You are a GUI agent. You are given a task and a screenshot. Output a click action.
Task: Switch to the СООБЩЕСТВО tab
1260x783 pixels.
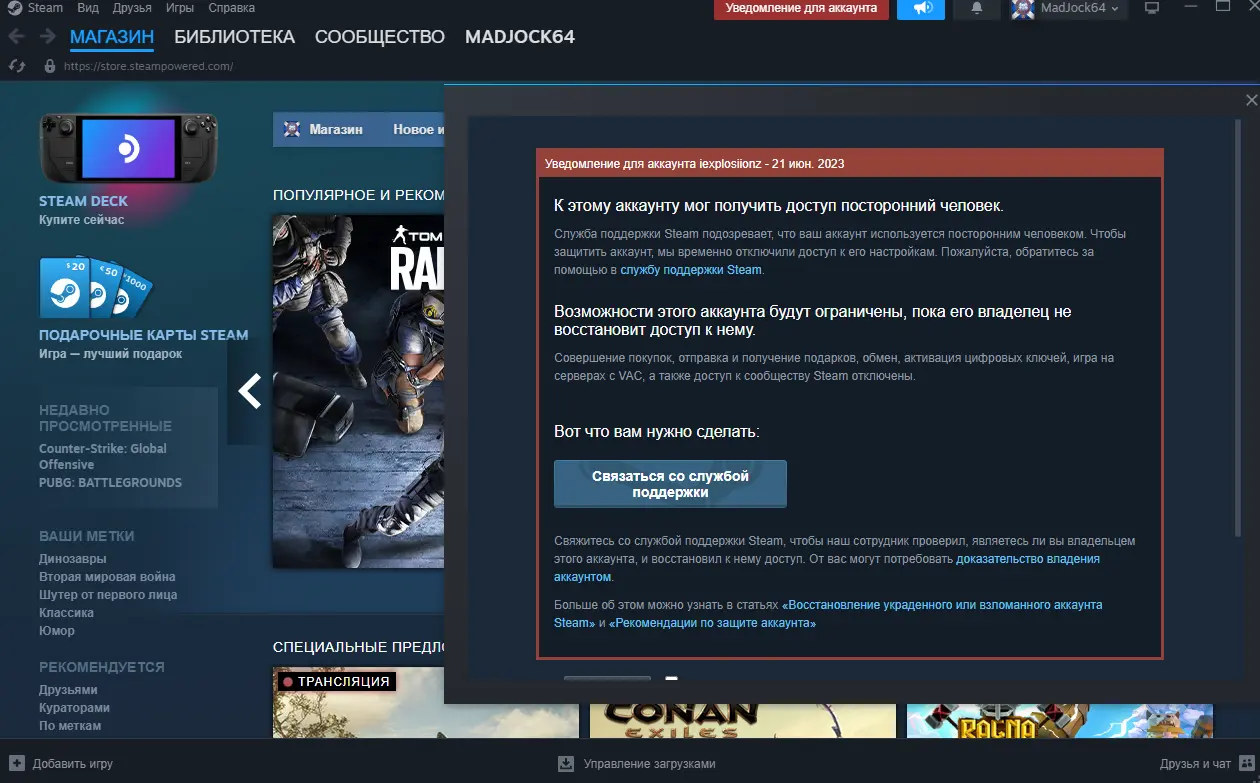380,37
